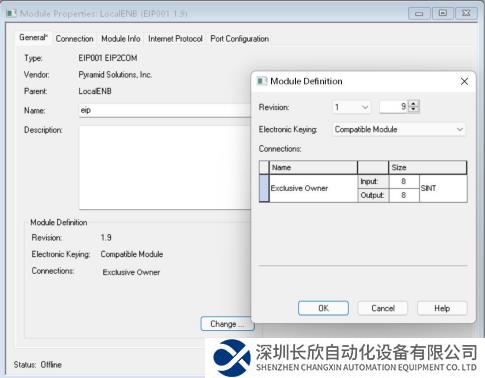Increase minor revision with up arrow

coord(413,104)
